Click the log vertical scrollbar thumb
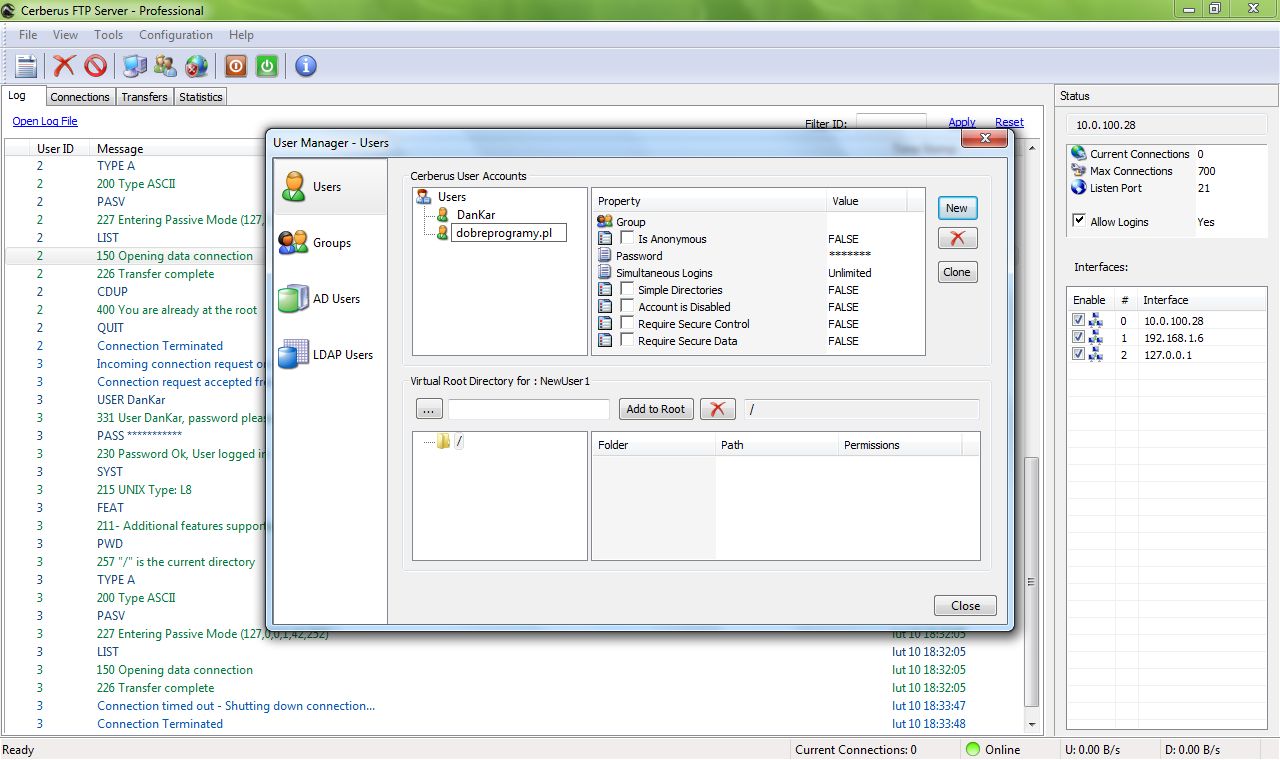Viewport: 1280px width, 760px height. point(1032,580)
